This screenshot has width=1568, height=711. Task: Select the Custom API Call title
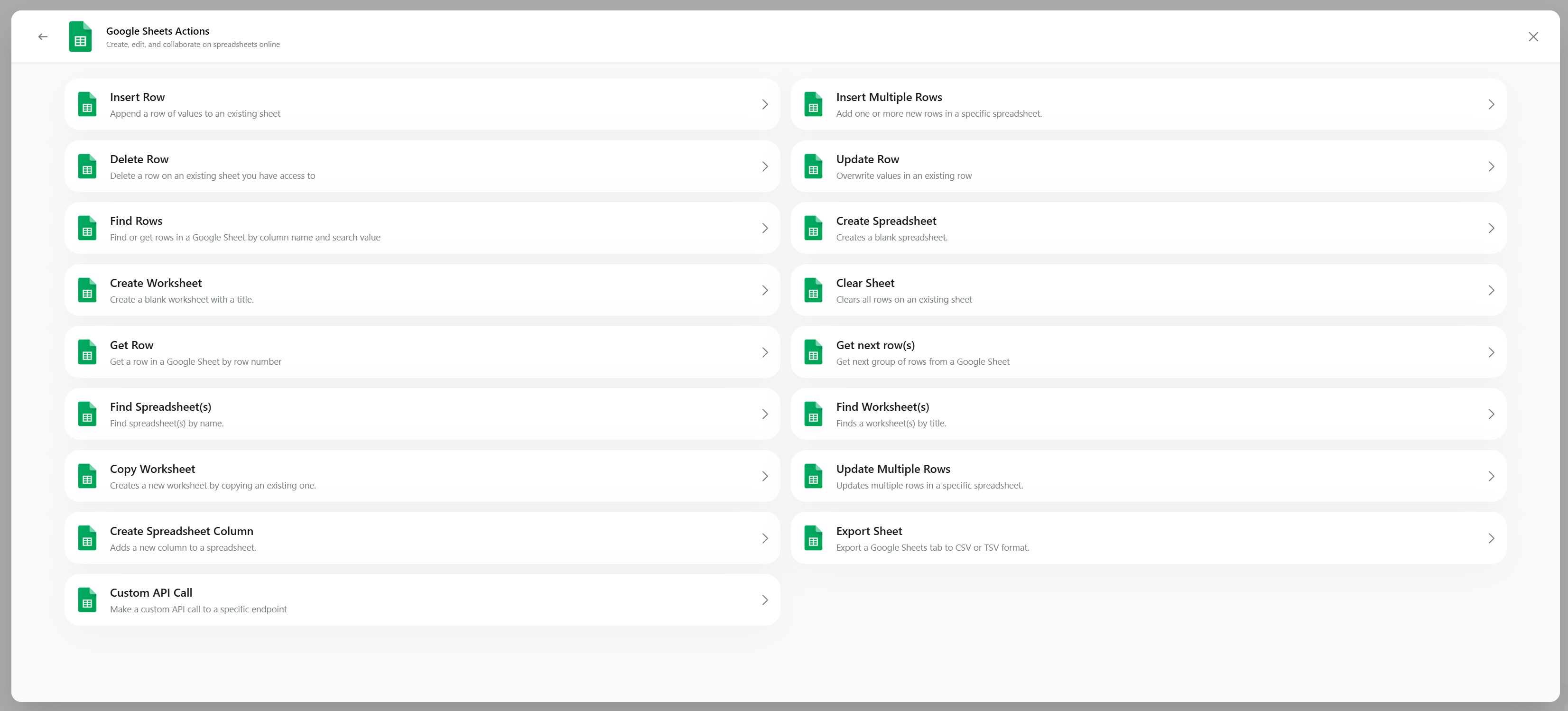pyautogui.click(x=151, y=593)
